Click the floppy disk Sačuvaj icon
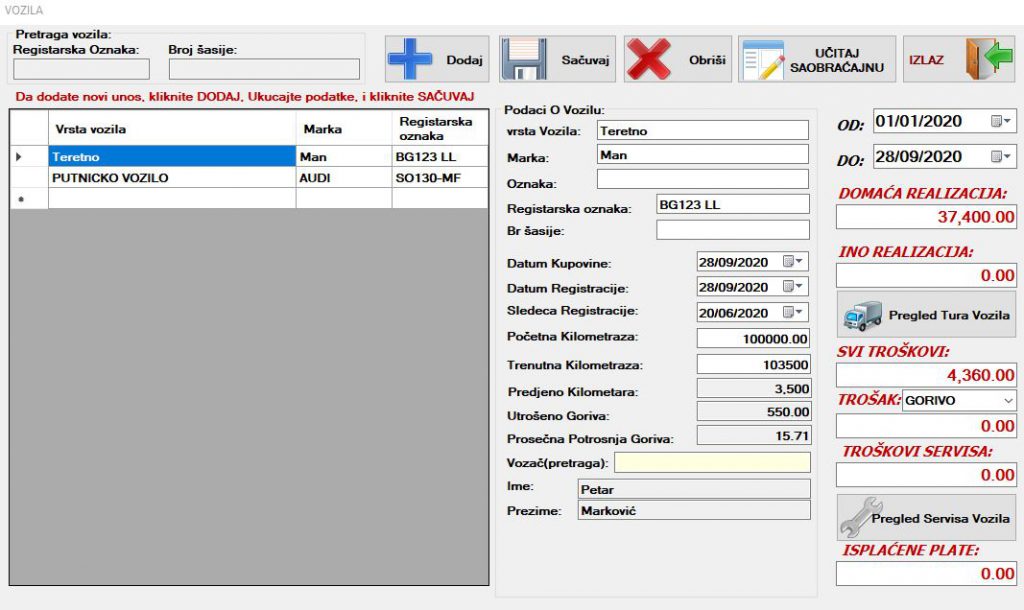 (524, 60)
